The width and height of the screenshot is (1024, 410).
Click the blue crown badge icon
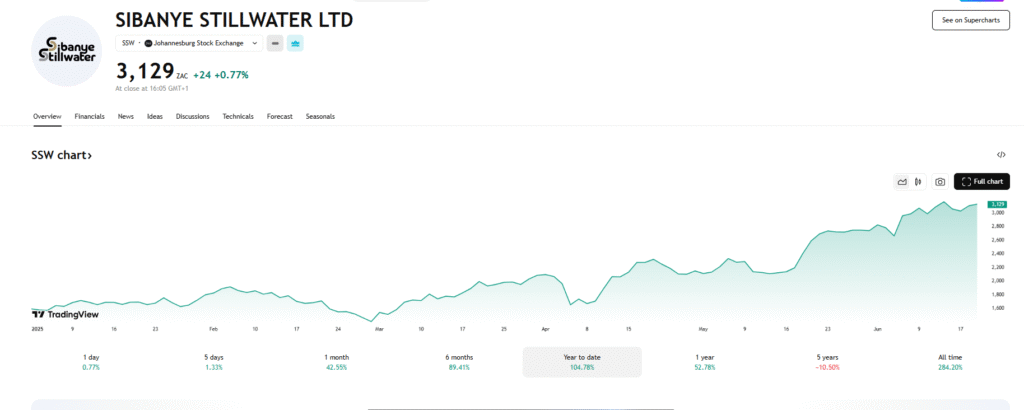click(x=295, y=43)
